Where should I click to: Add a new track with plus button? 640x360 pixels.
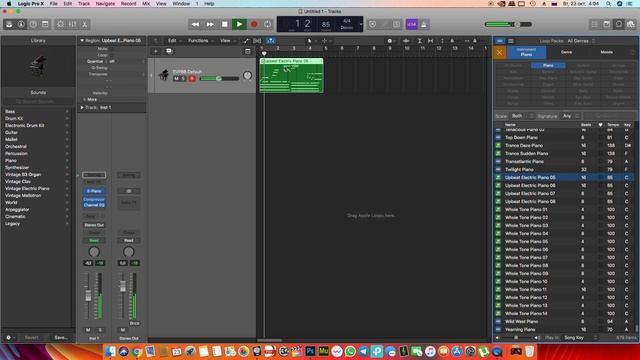pyautogui.click(x=156, y=51)
